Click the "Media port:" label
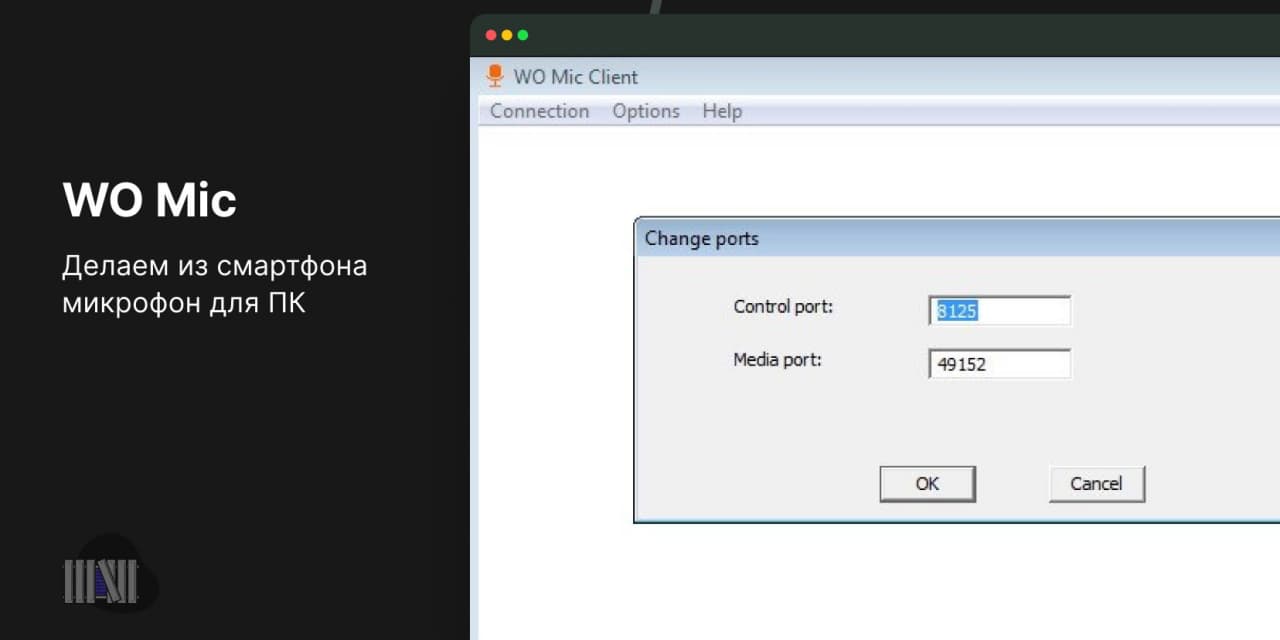Image resolution: width=1280 pixels, height=640 pixels. 777,360
